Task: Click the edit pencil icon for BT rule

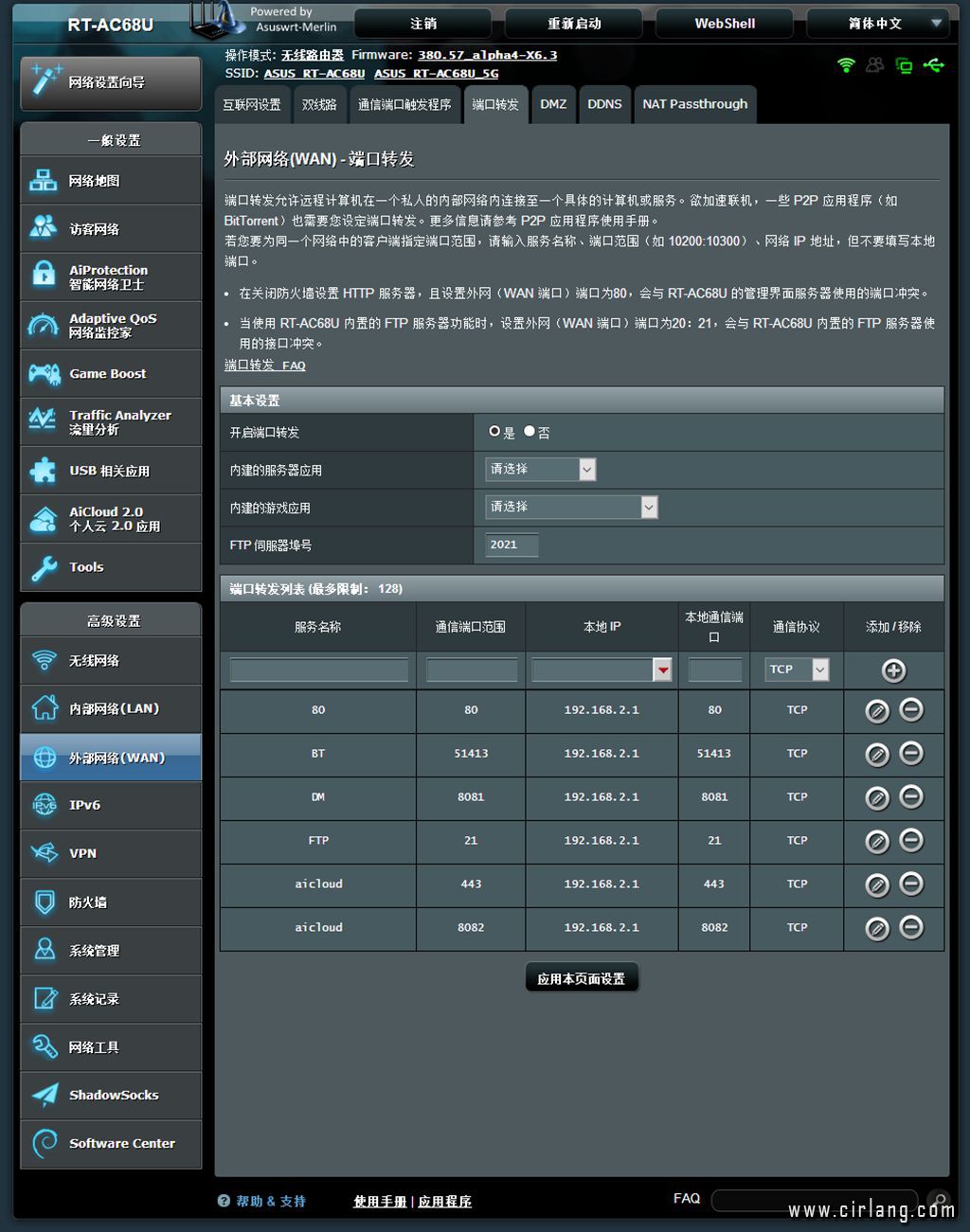Action: (877, 754)
